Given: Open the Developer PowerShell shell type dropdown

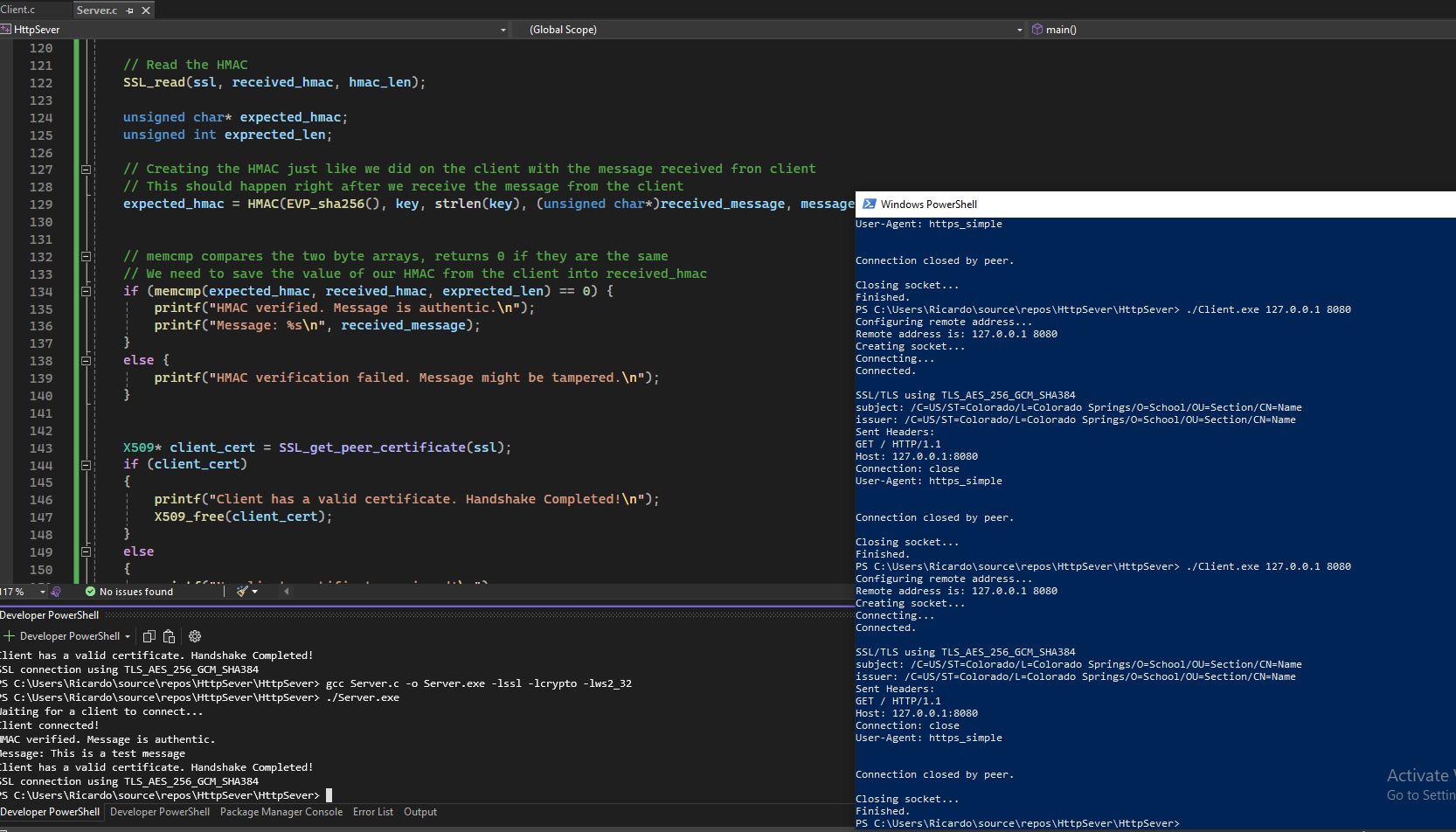Looking at the screenshot, I should pyautogui.click(x=128, y=636).
